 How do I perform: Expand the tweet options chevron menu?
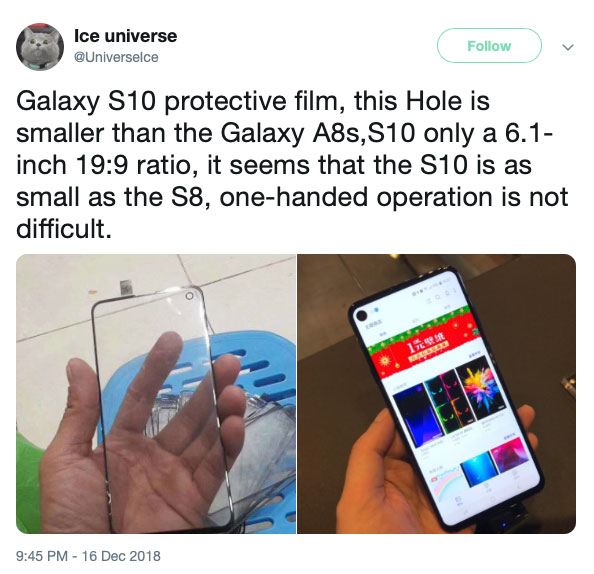tap(567, 47)
